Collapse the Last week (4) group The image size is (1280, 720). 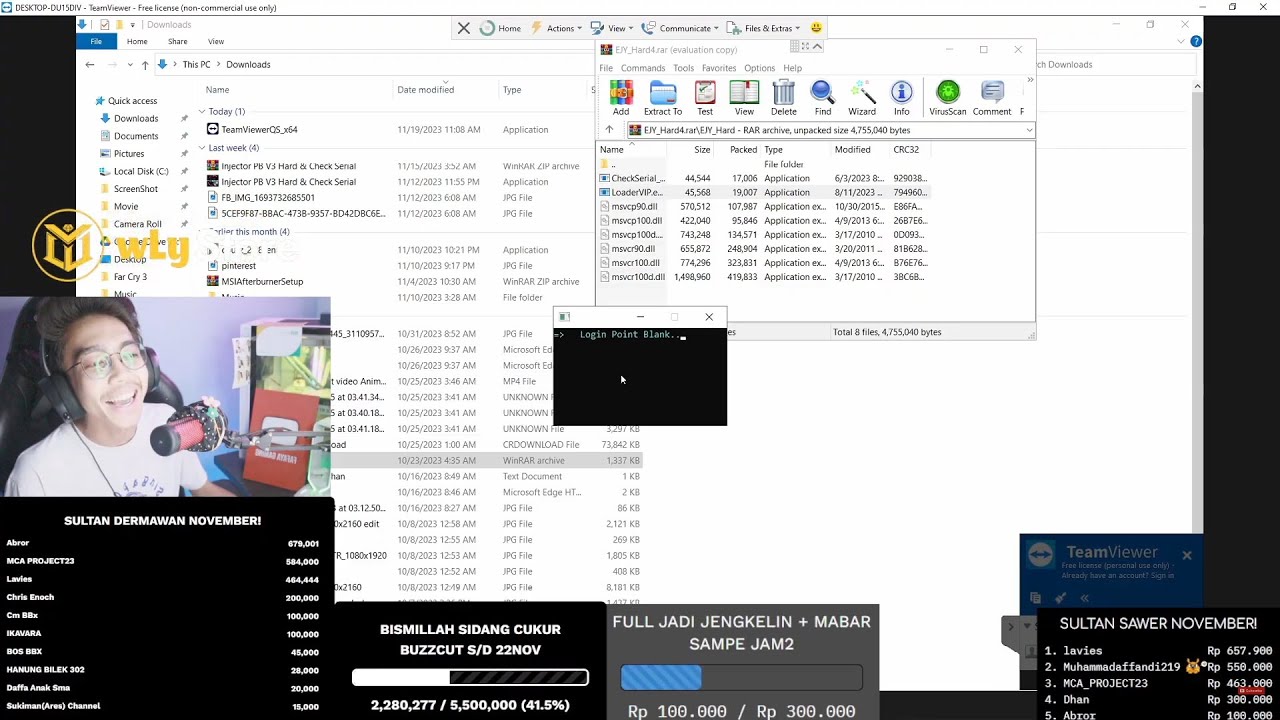202,147
